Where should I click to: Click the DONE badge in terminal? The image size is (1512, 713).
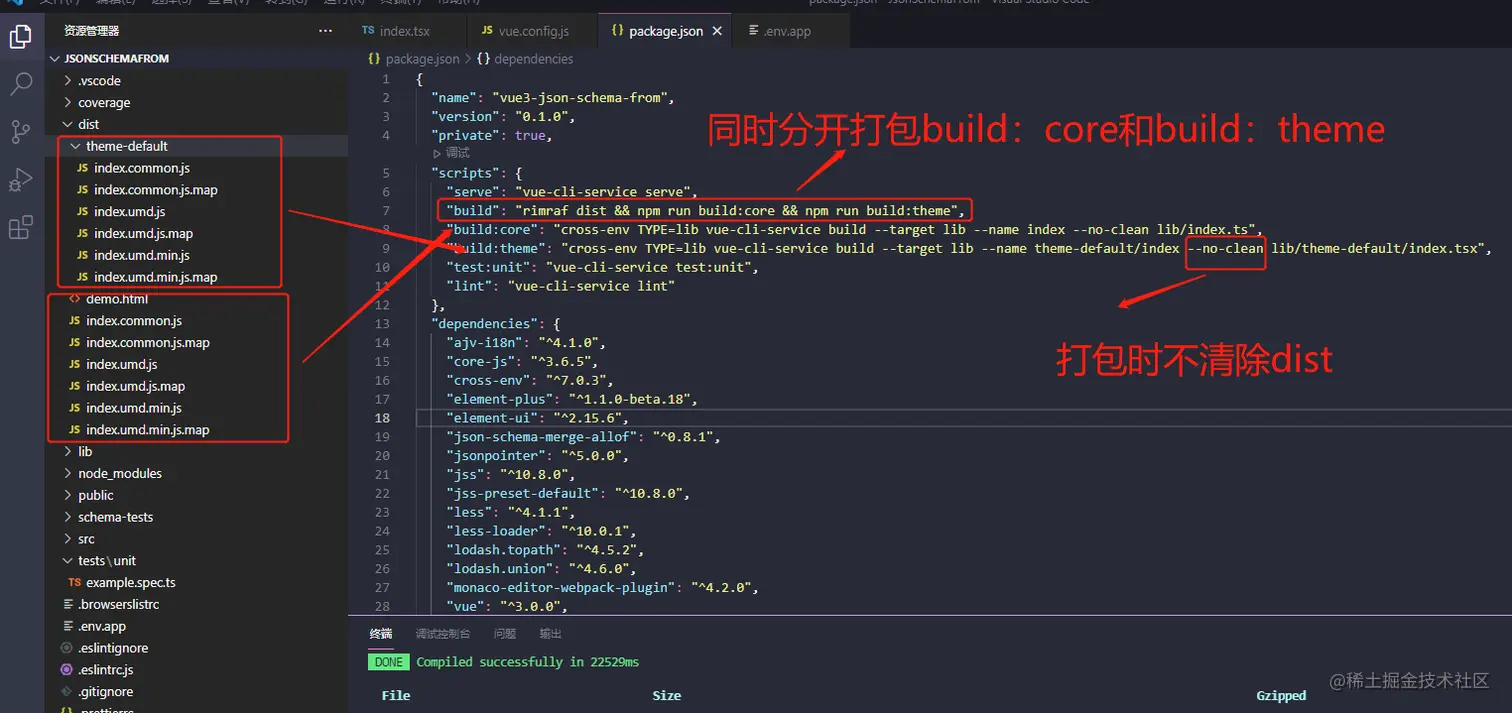pos(388,662)
